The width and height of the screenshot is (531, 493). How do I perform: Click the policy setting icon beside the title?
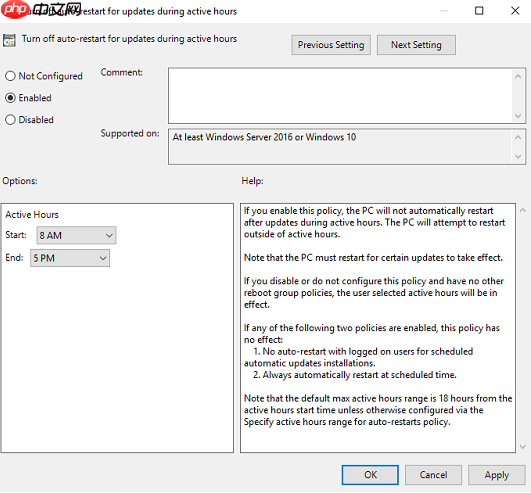tap(9, 40)
